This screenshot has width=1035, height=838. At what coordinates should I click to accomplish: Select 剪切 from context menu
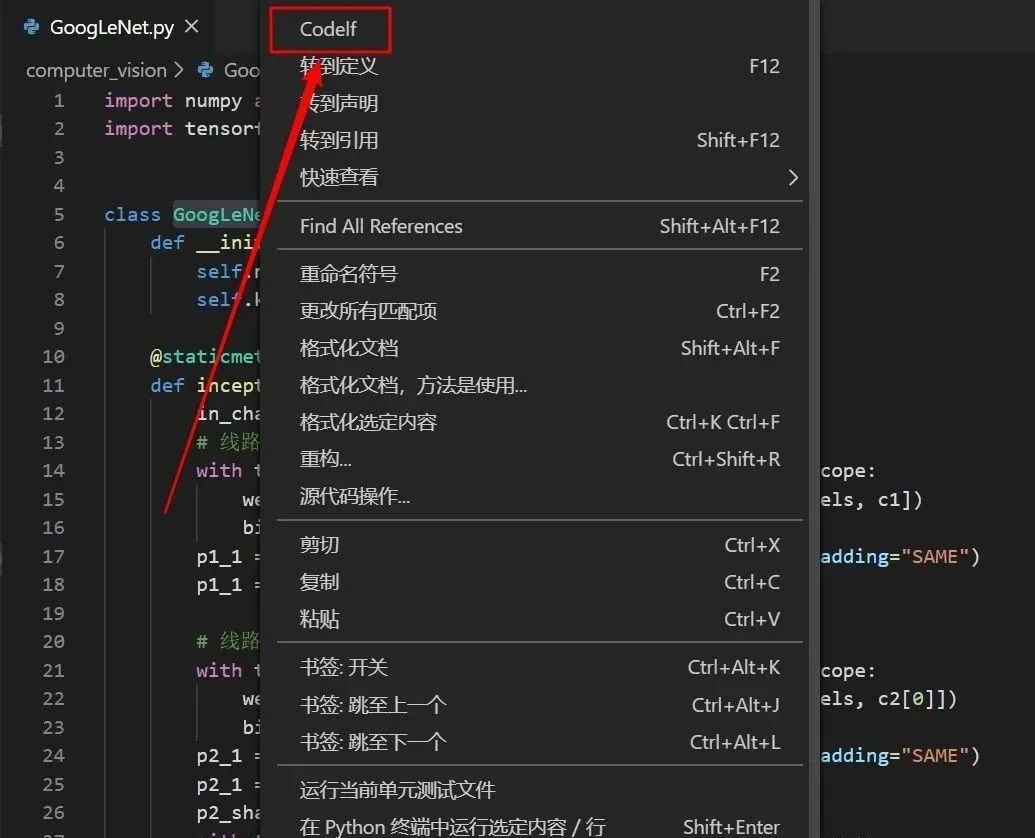(x=539, y=545)
